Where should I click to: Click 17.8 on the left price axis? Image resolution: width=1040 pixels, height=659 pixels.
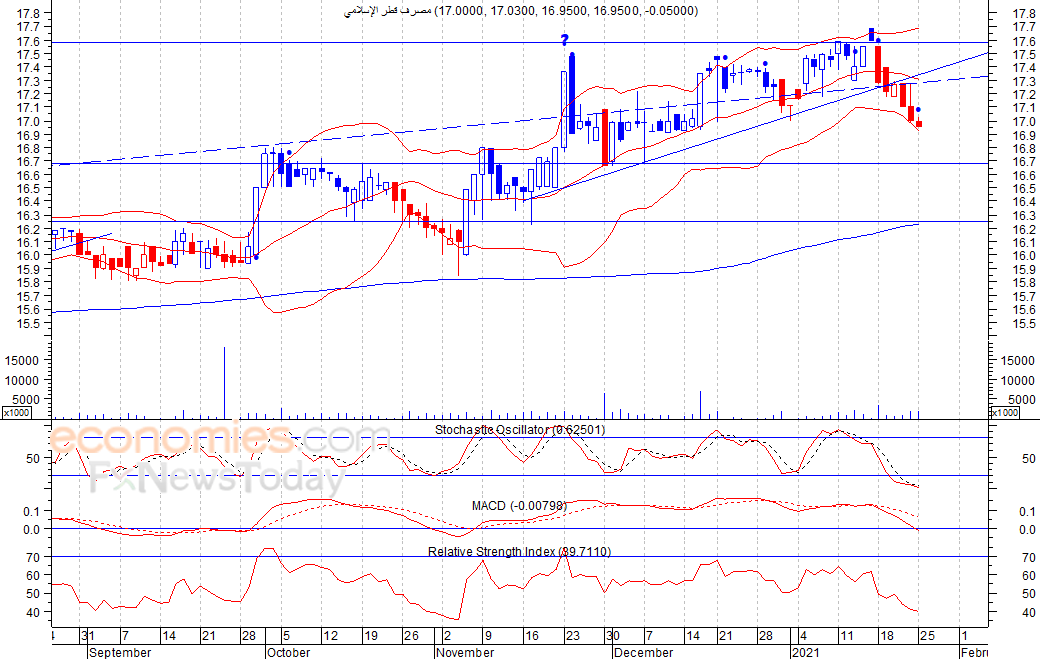coord(28,13)
